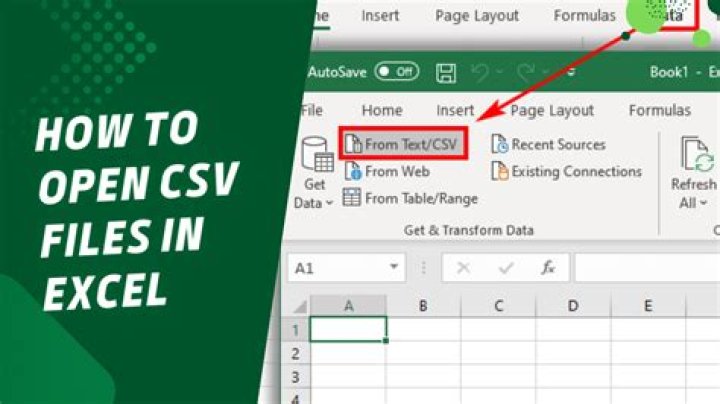Expand the Get Data dropdown arrow
Screen dimensions: 720x404
(329, 203)
